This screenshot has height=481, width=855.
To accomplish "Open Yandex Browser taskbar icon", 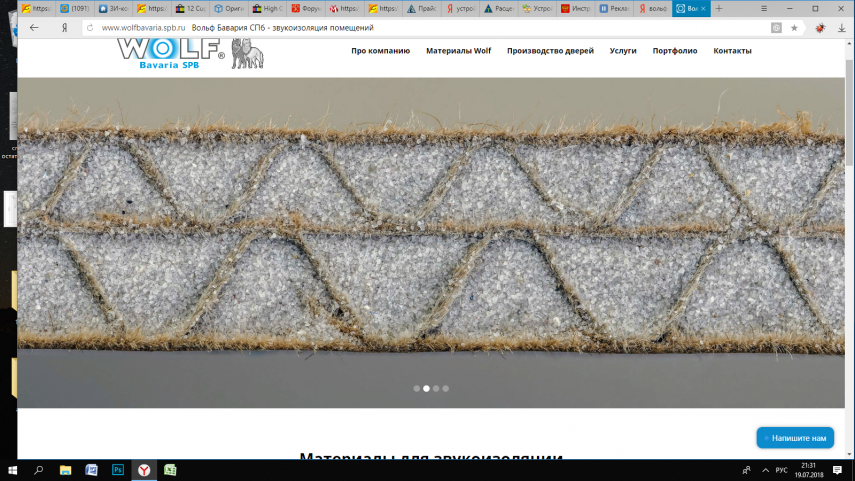I will (x=144, y=469).
